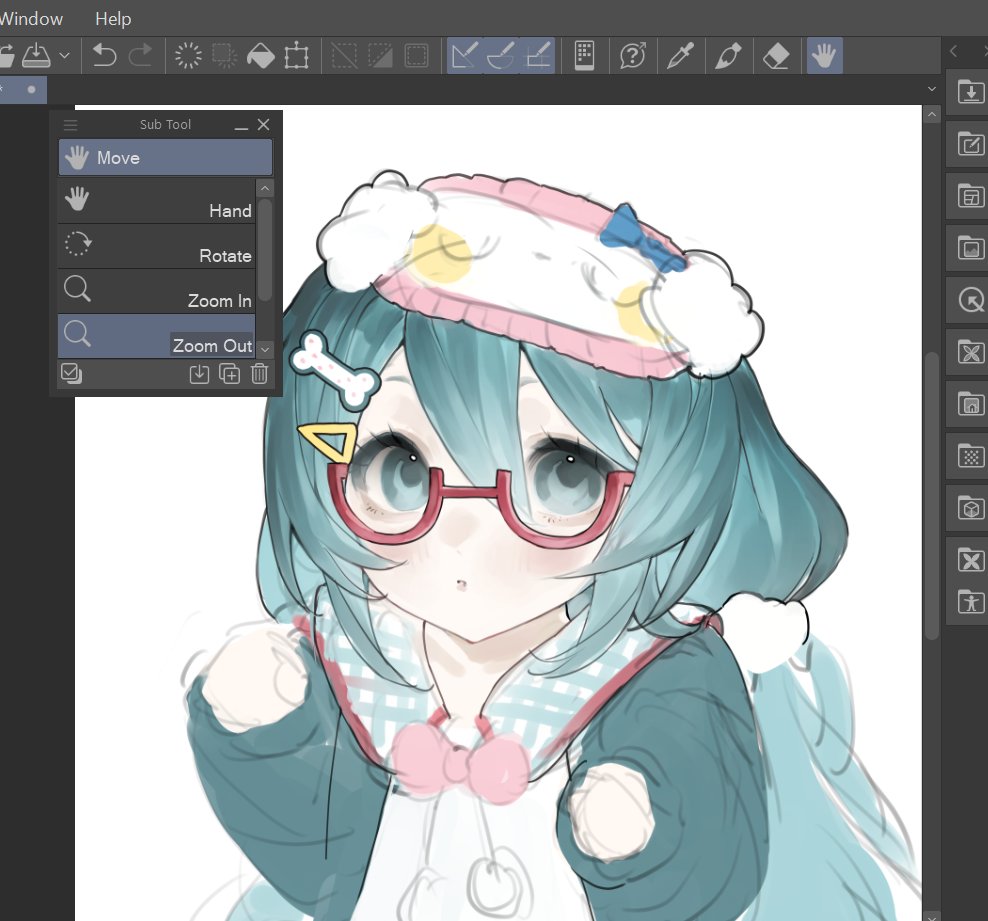Image resolution: width=988 pixels, height=921 pixels.
Task: Click Import sub tool icon in Sub Tool footer
Action: 199,374
